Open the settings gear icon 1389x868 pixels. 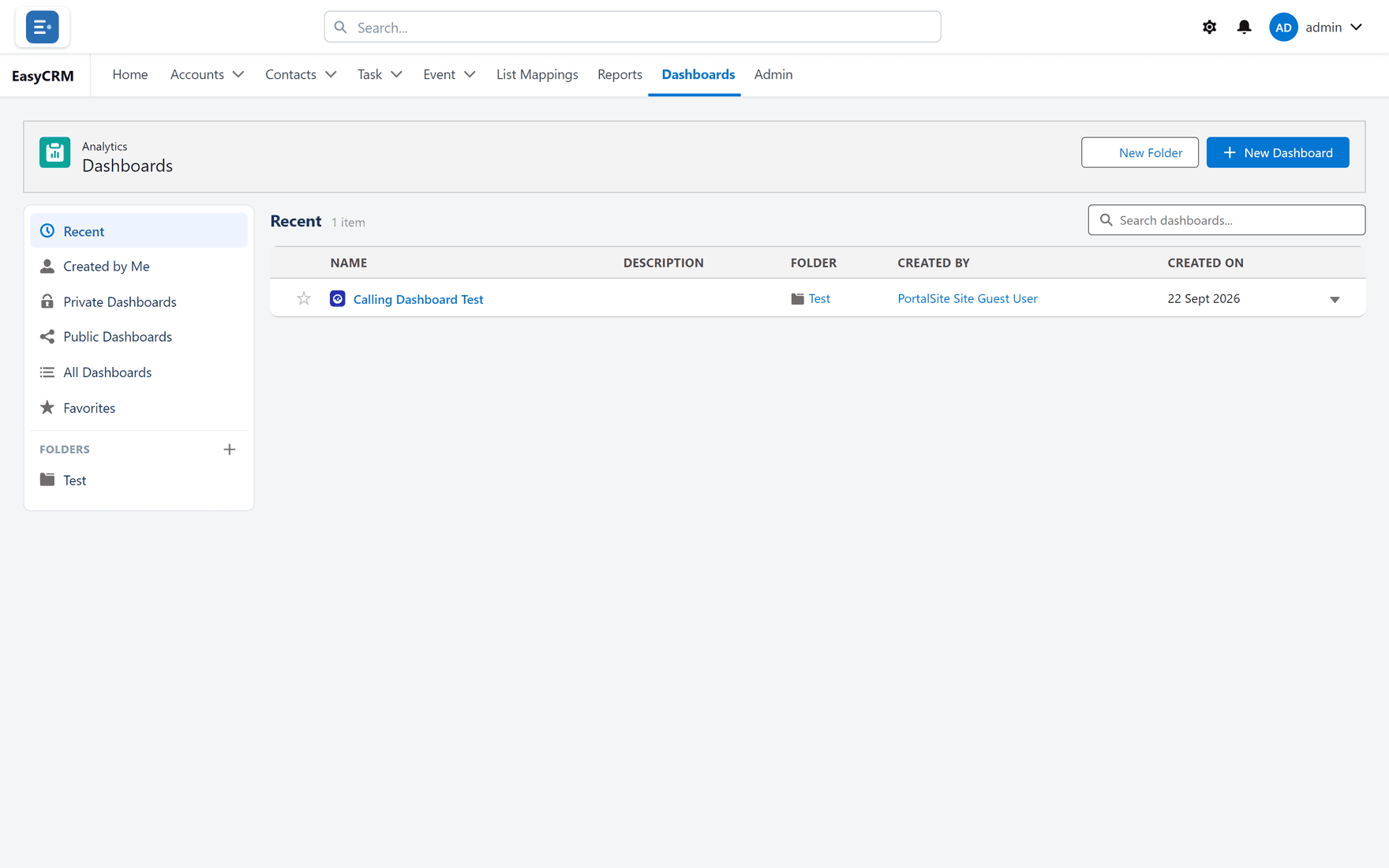pyautogui.click(x=1209, y=27)
